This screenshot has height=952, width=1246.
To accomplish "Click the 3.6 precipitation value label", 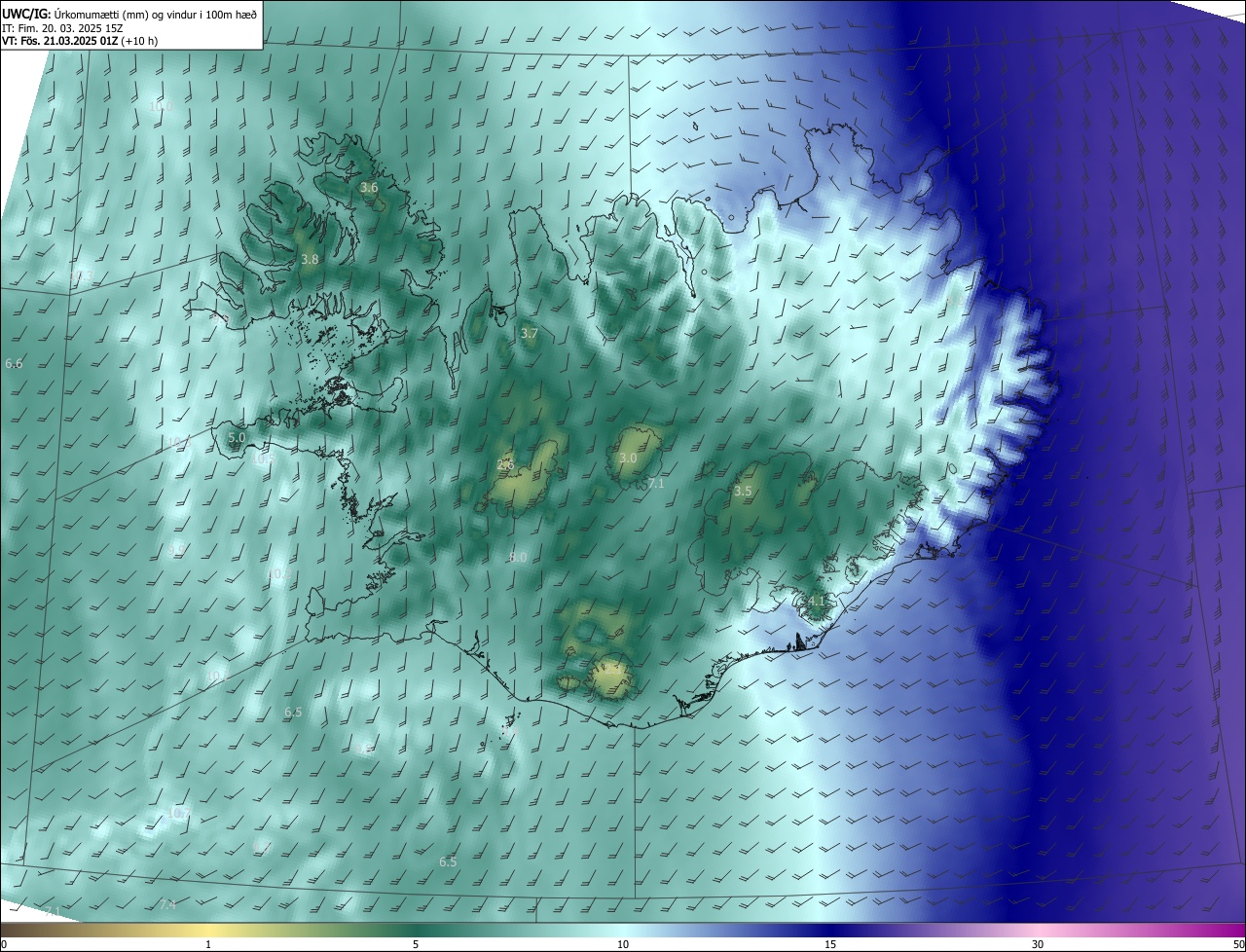I will [x=369, y=188].
